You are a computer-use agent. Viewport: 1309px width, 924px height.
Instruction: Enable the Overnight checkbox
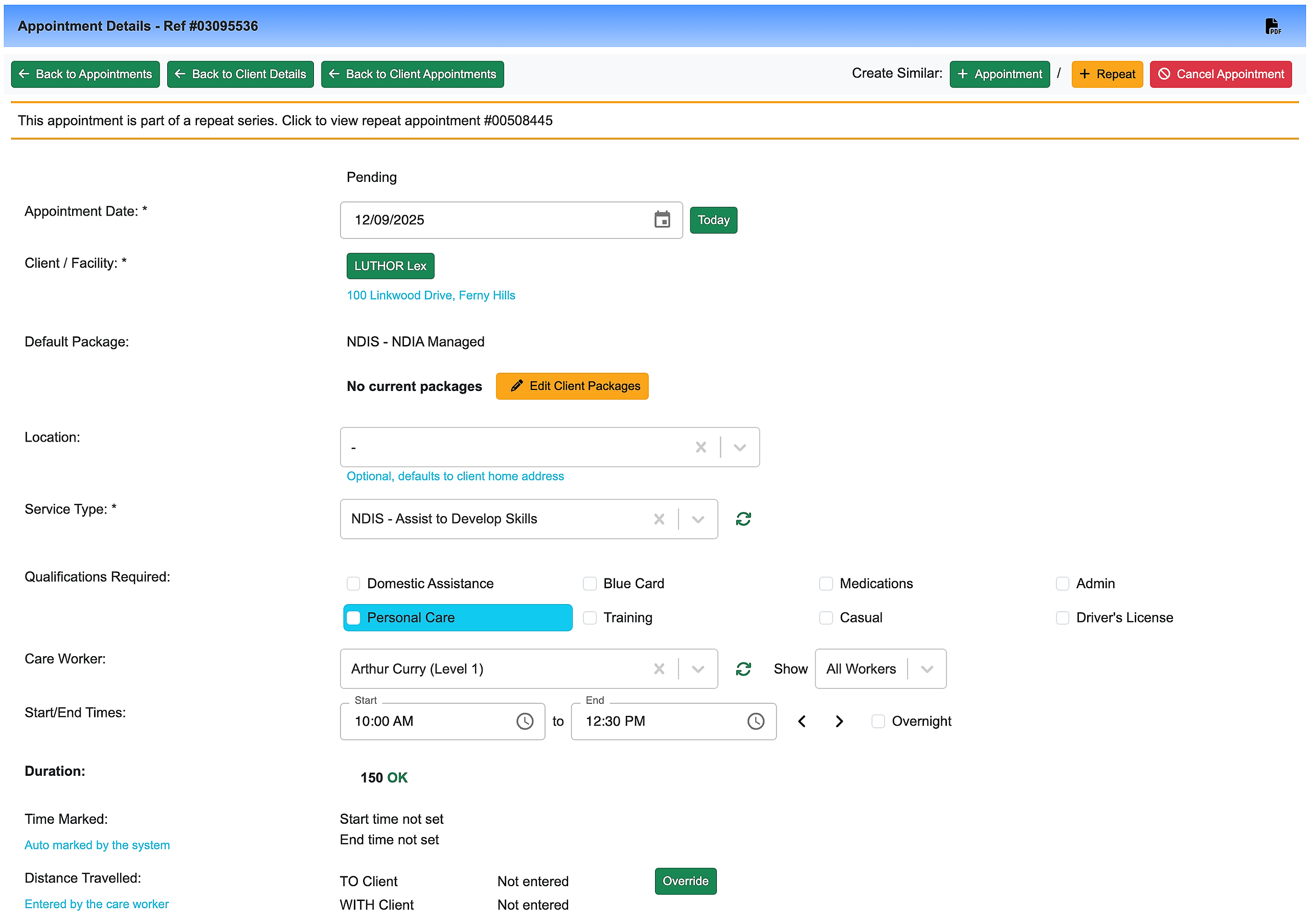point(878,721)
